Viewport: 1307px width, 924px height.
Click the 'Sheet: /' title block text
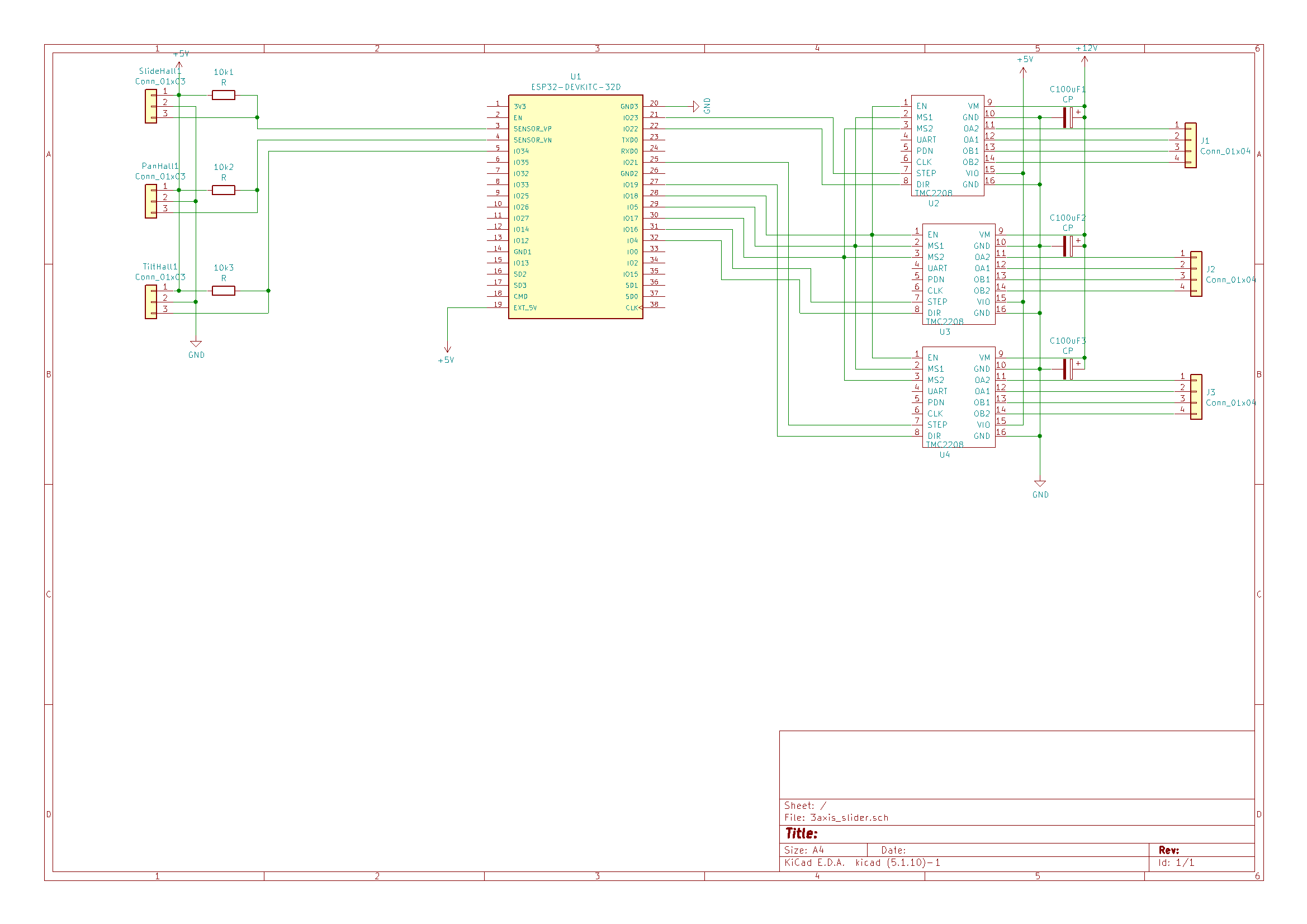(x=805, y=806)
